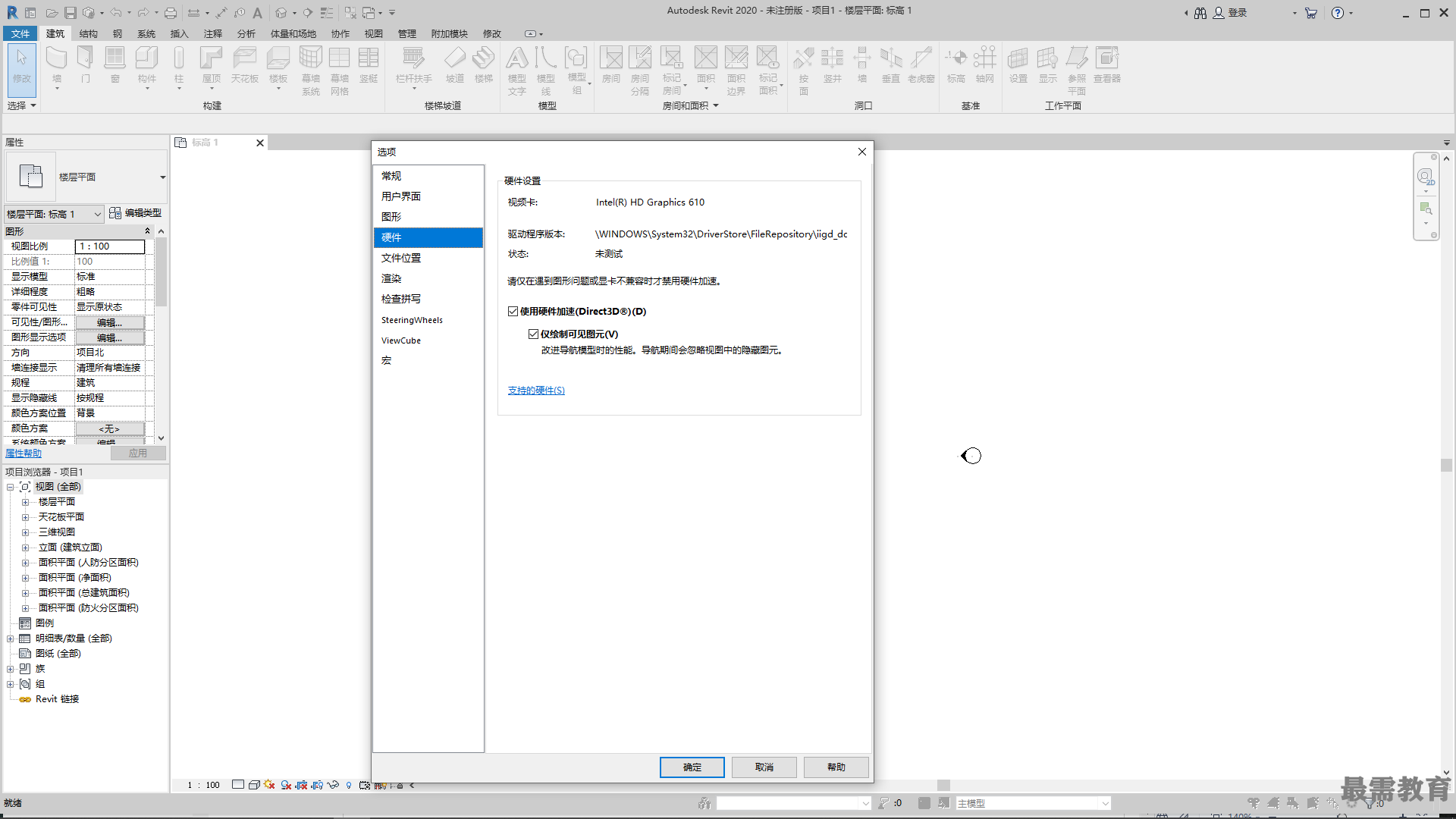Click the 帮助 button in dialog
Screen dimensions: 1456x819
click(x=836, y=767)
